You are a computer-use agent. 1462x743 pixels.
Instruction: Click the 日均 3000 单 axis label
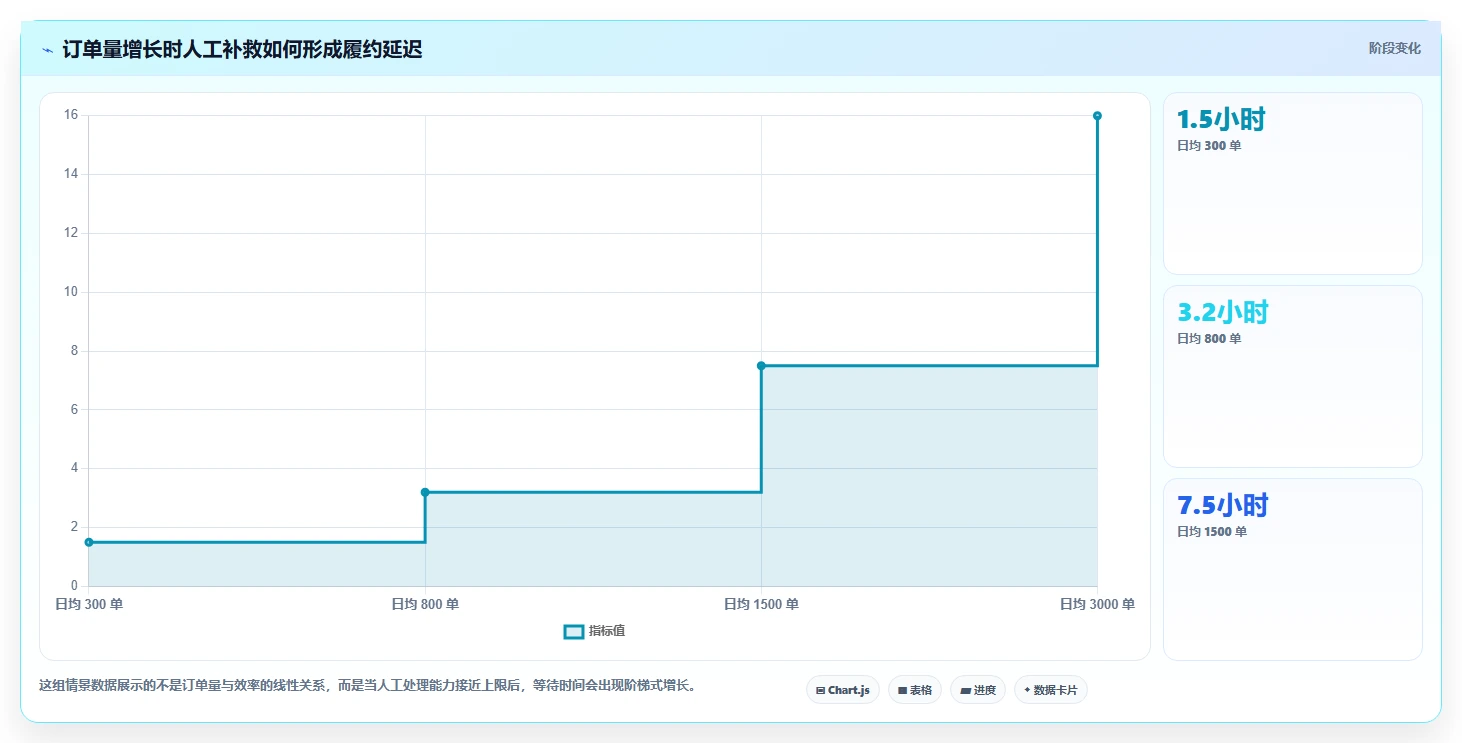[1097, 604]
